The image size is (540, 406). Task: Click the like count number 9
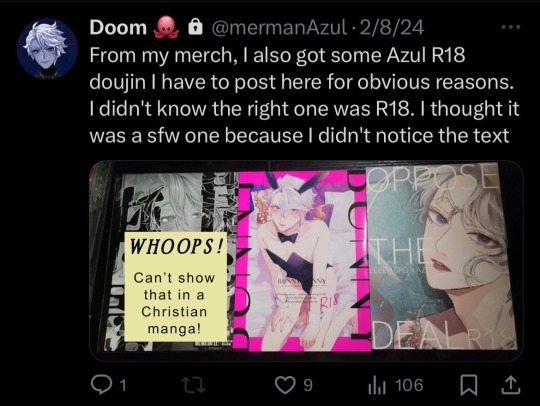308,385
